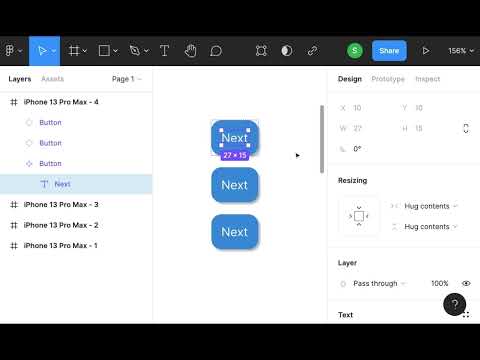Open the Help question mark button
Image resolution: width=480 pixels, height=360 pixels.
coord(455,304)
